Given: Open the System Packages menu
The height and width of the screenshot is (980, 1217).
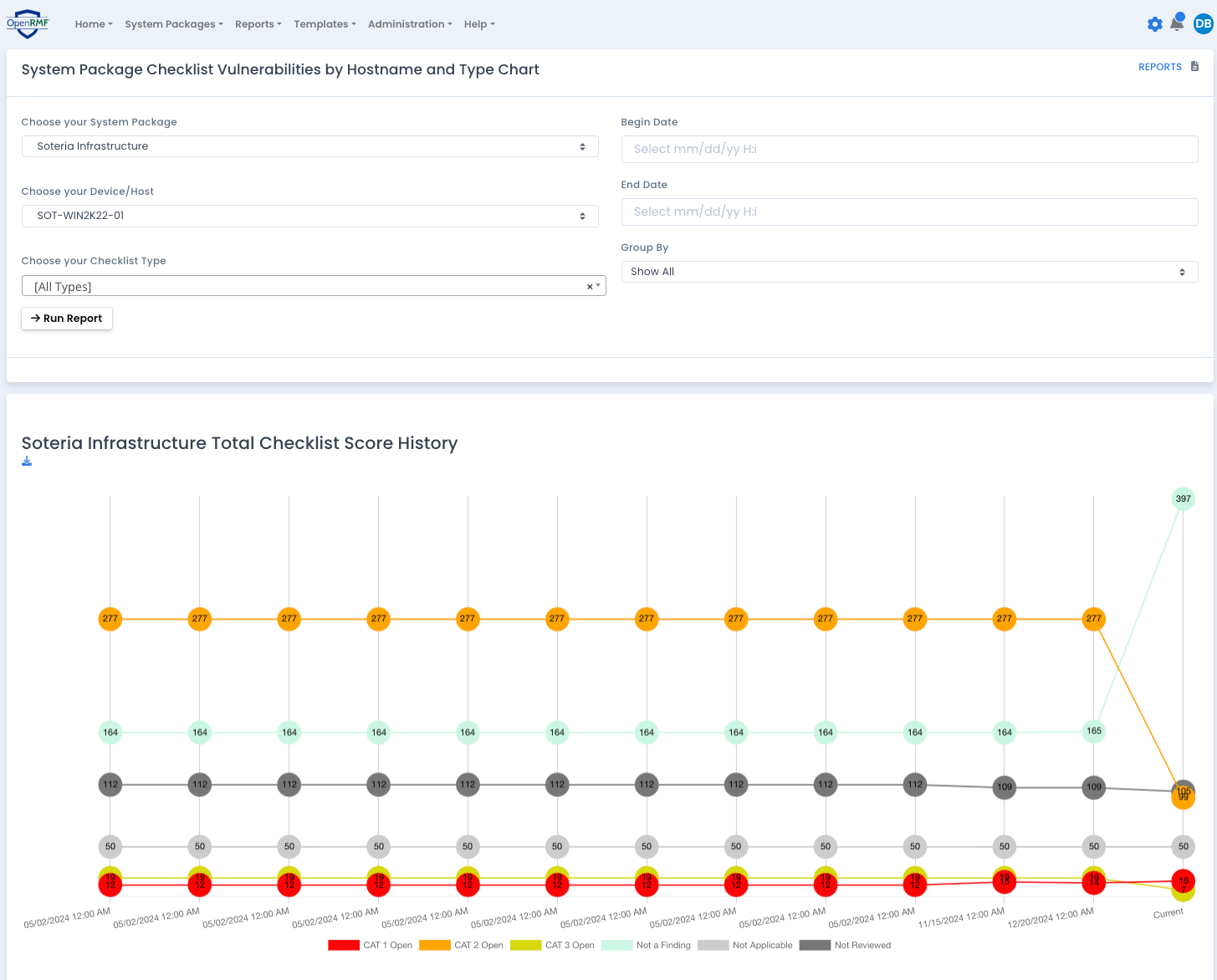Looking at the screenshot, I should pyautogui.click(x=174, y=24).
